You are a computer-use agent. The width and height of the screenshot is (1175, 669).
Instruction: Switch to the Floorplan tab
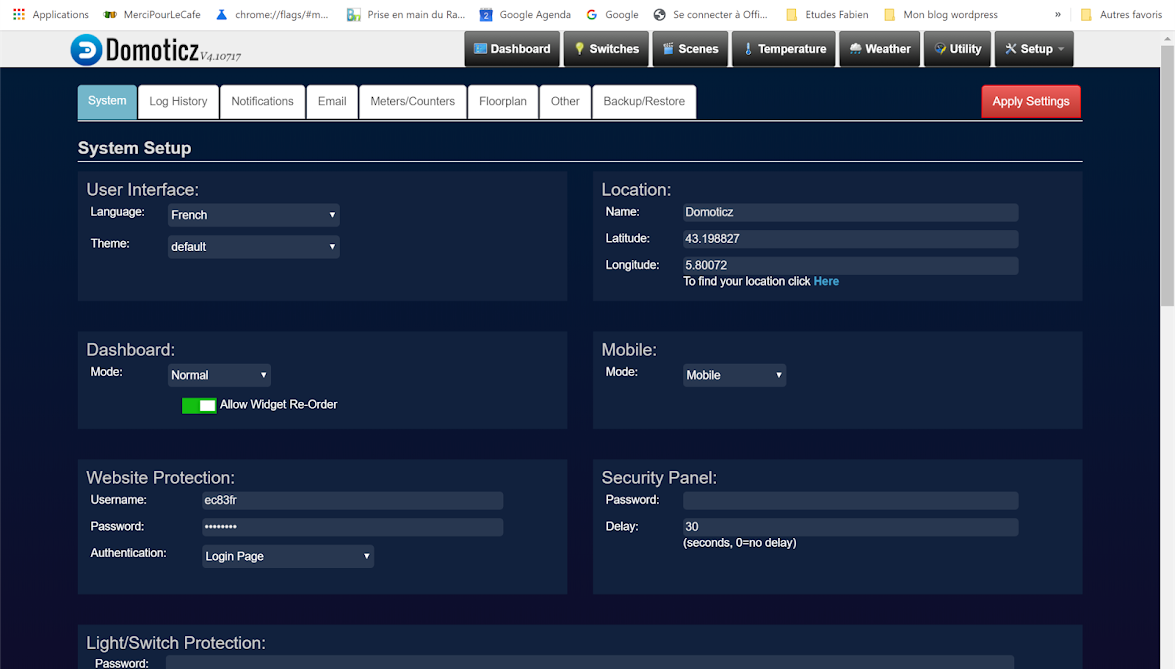[x=503, y=102]
